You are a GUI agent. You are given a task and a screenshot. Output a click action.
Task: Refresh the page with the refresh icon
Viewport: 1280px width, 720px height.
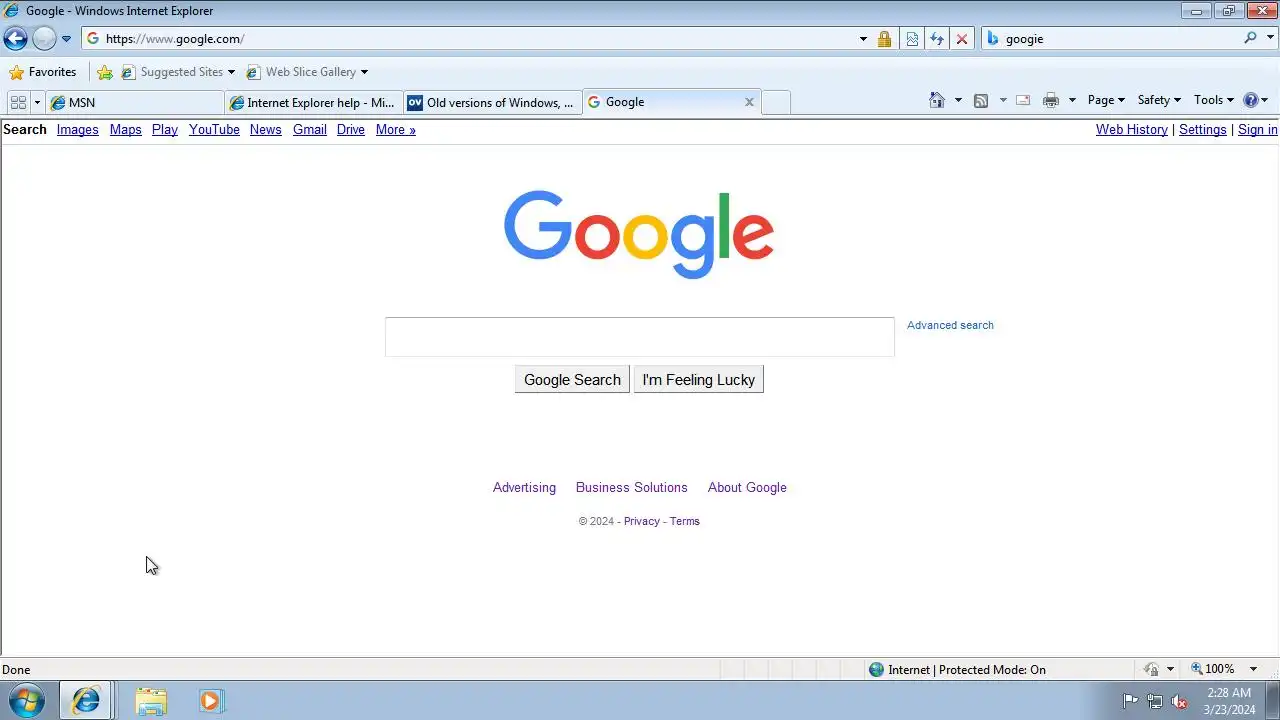[937, 39]
